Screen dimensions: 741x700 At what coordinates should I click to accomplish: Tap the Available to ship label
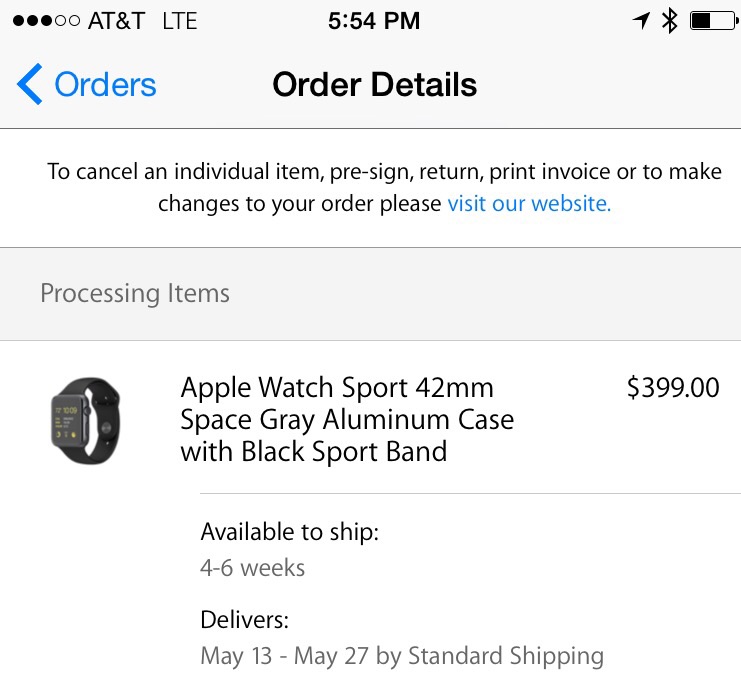click(290, 532)
